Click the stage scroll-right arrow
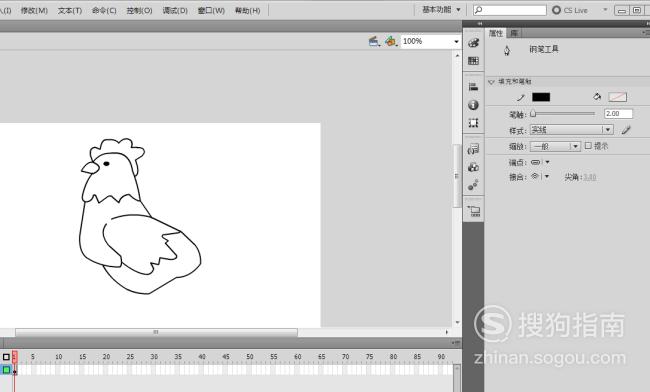 point(447,332)
